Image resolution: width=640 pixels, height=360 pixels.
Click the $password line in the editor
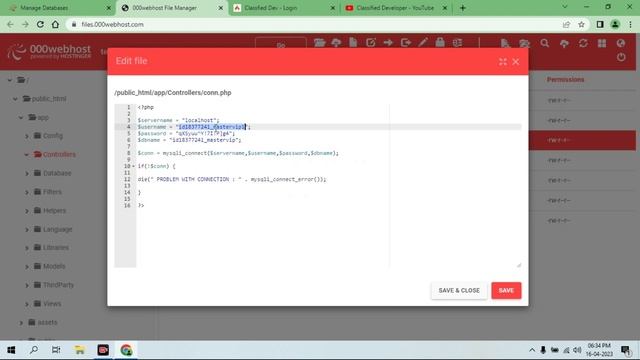click(186, 133)
